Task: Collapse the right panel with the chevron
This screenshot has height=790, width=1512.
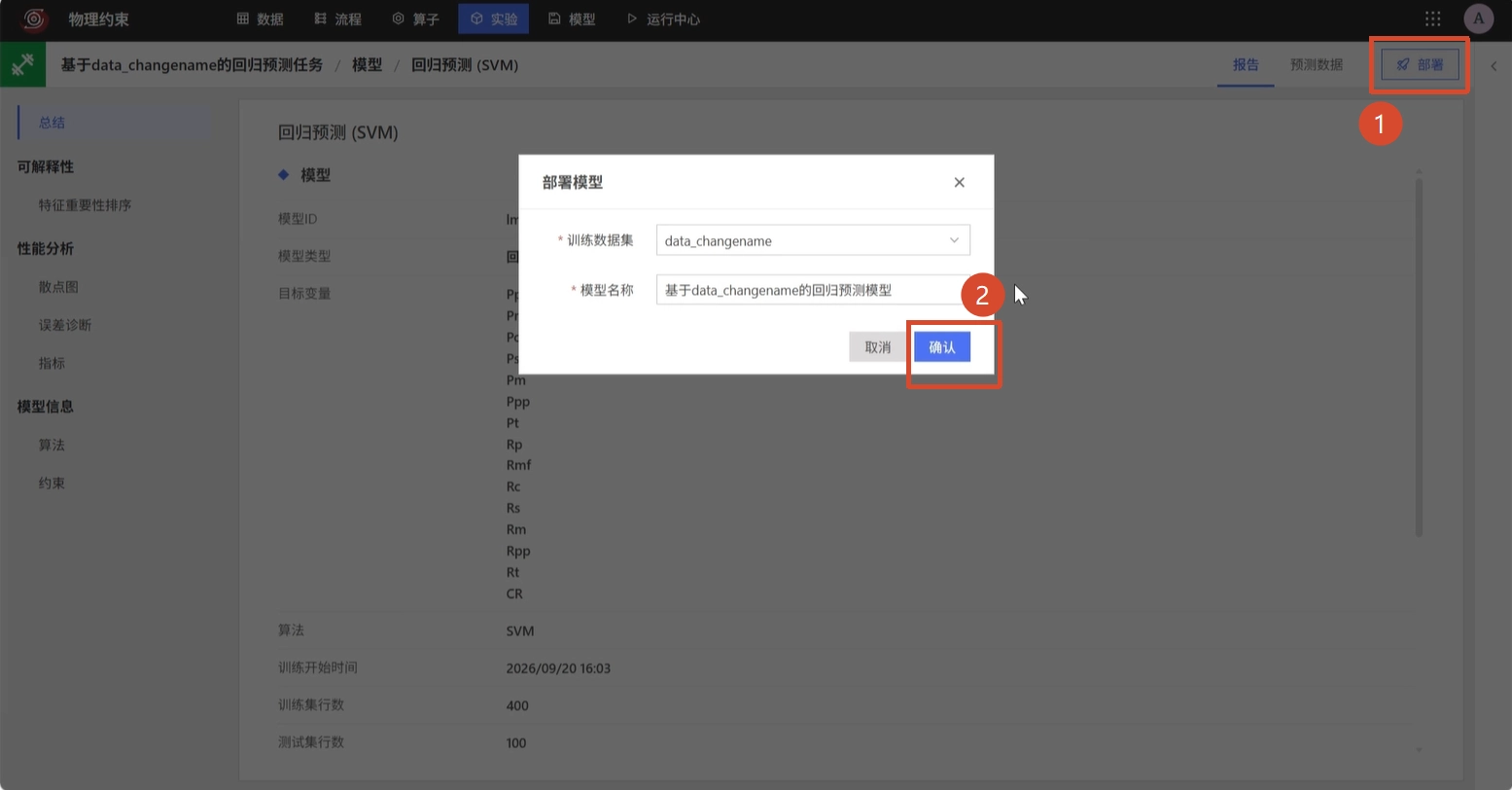Action: 1494,66
